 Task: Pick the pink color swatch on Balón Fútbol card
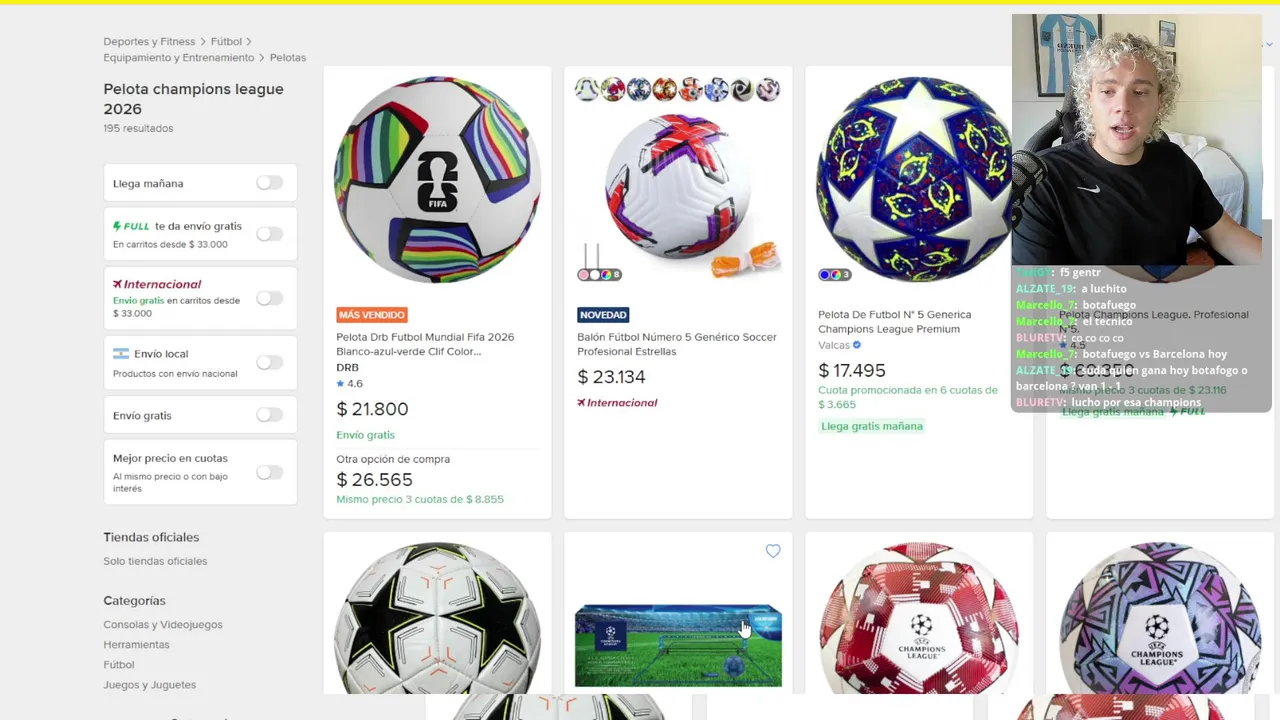click(x=583, y=275)
